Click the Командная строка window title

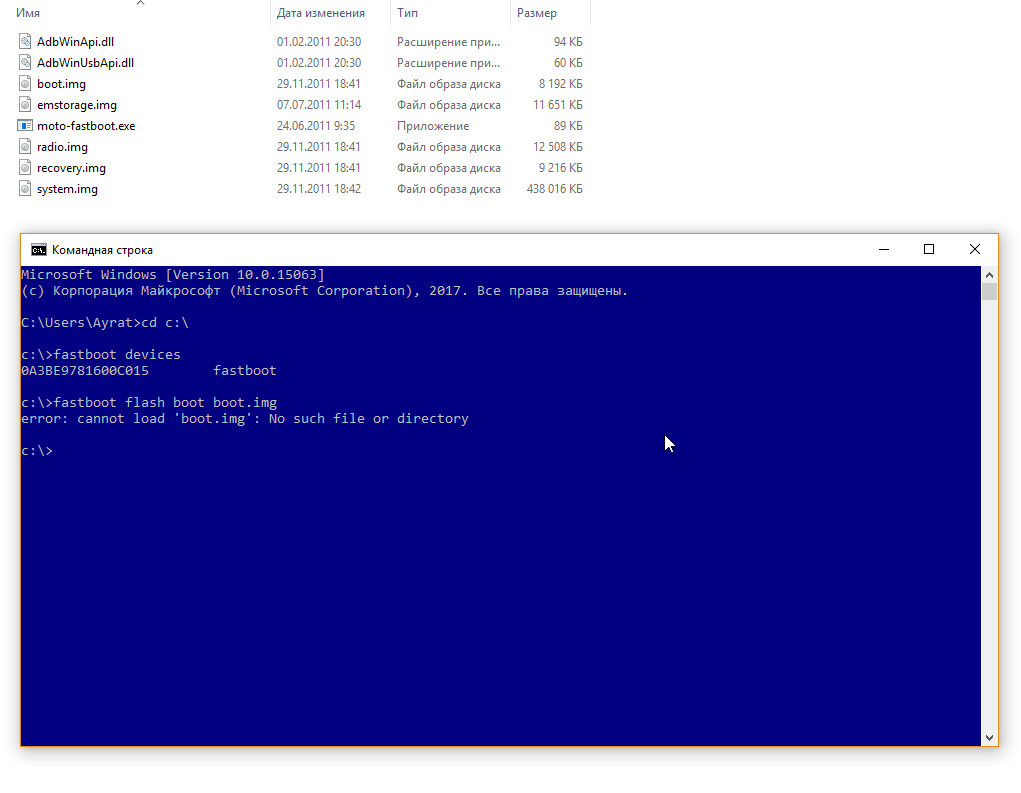pyautogui.click(x=102, y=250)
